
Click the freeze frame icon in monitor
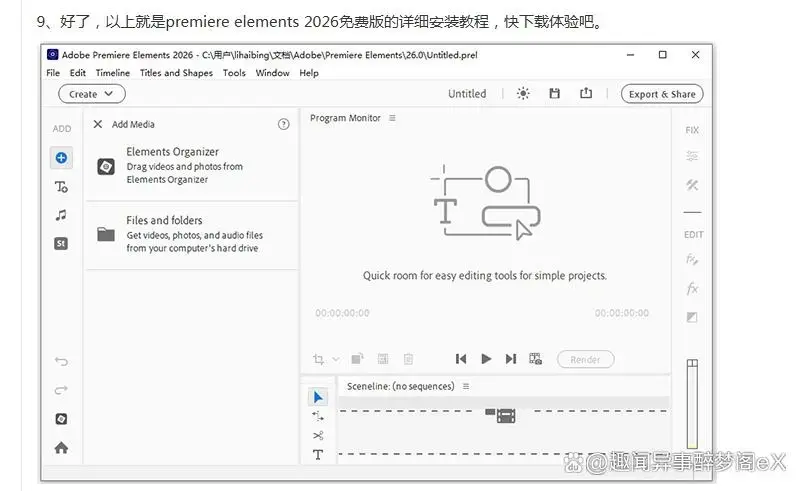(x=383, y=359)
